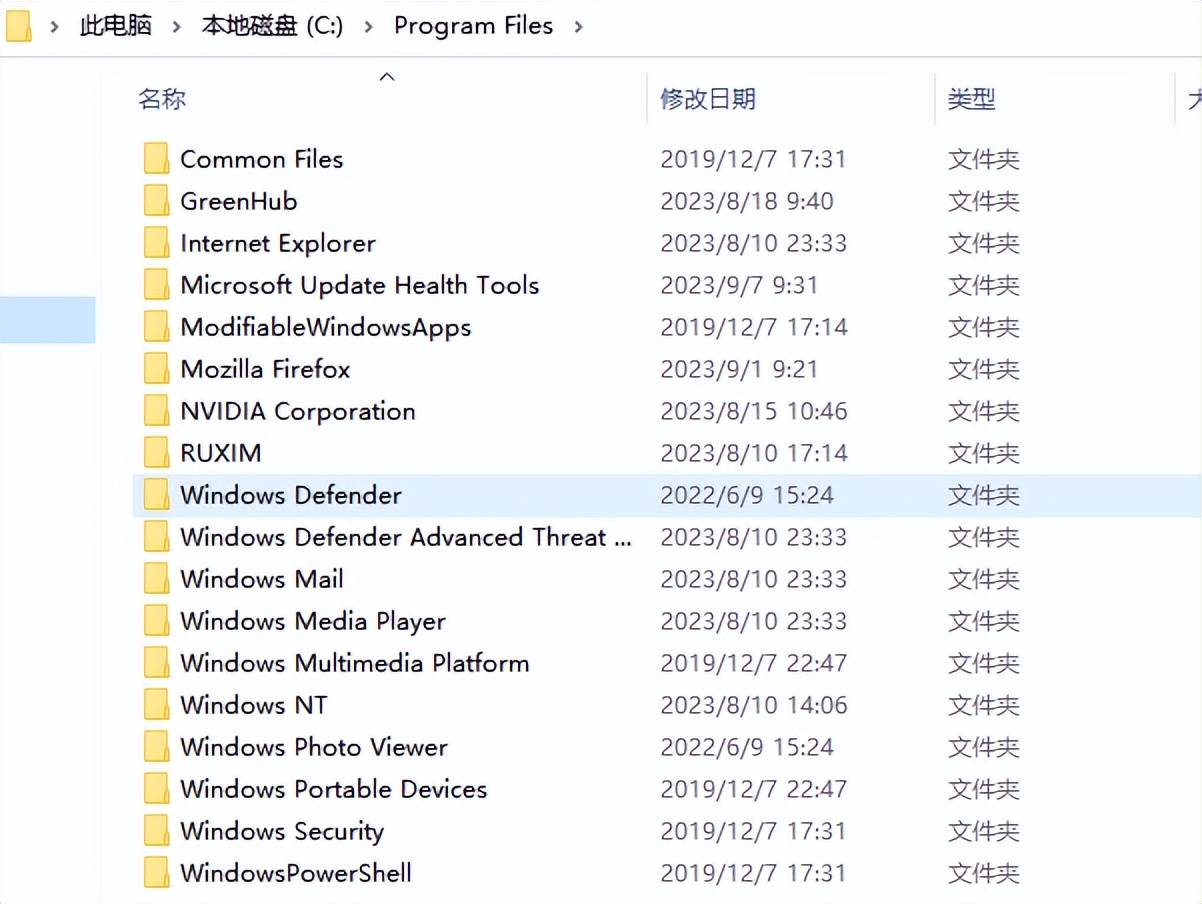
Task: Click the Mozilla Firefox folder icon
Action: pyautogui.click(x=156, y=369)
